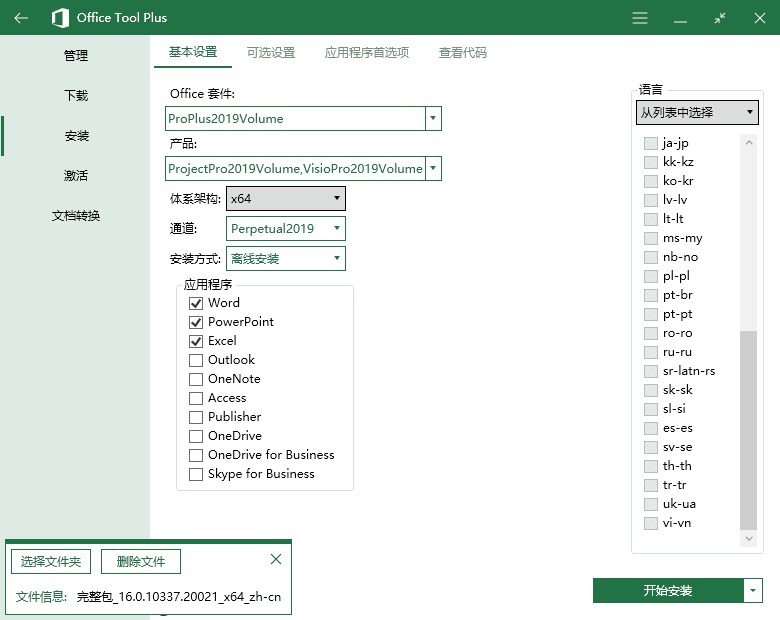The height and width of the screenshot is (620, 780).
Task: Check the vi-vn language checkbox
Action: (651, 523)
